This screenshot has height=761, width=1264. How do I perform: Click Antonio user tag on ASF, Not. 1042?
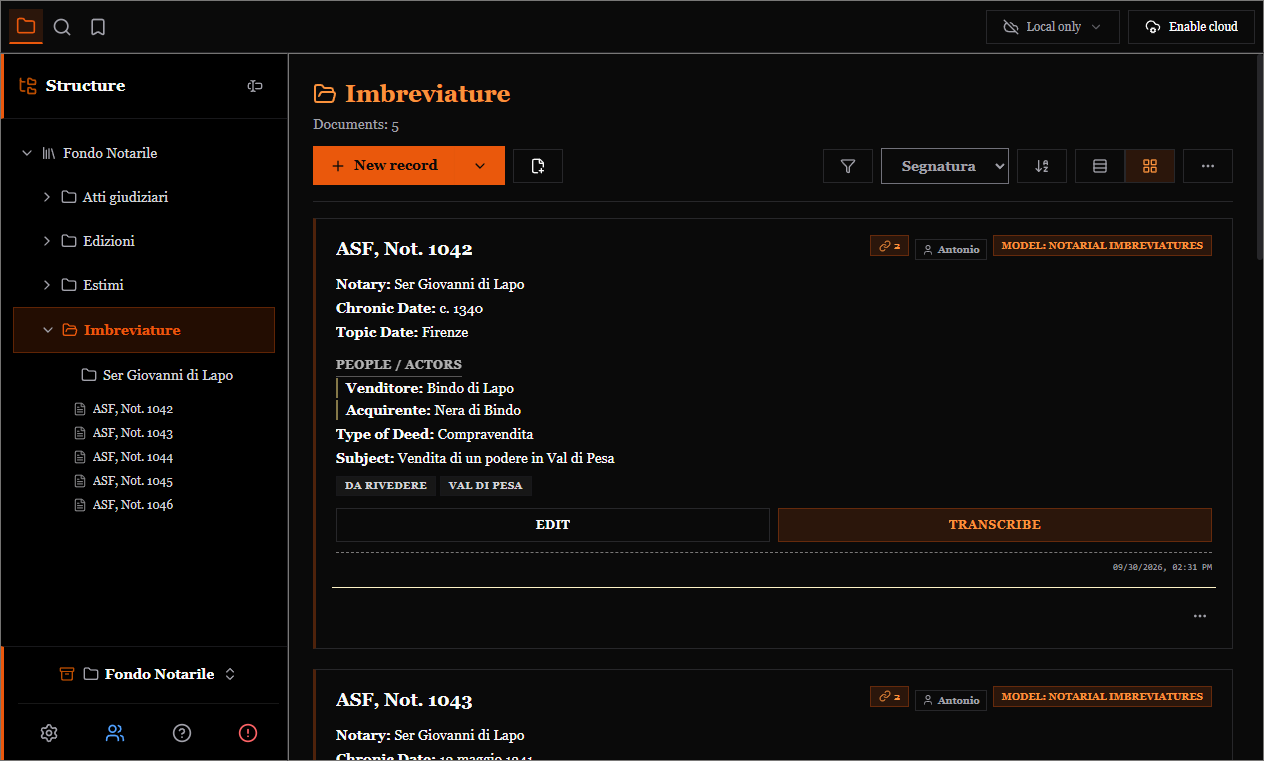[951, 249]
